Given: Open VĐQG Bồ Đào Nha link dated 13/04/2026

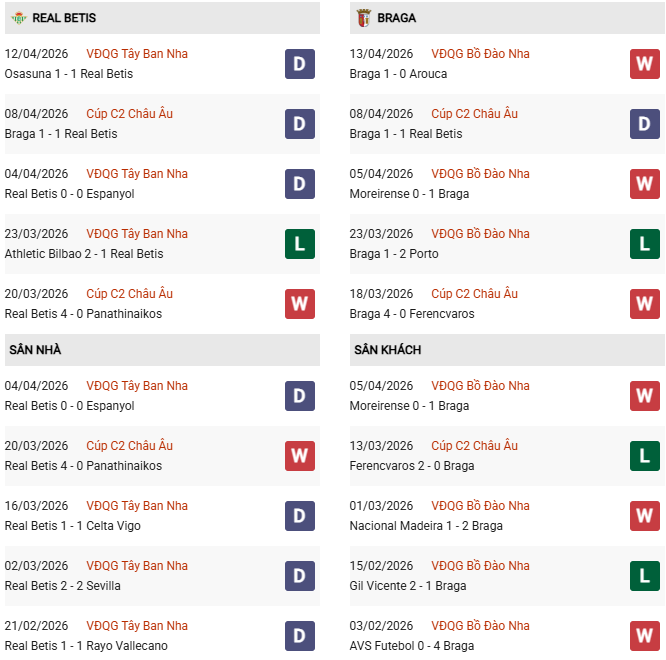Looking at the screenshot, I should coord(480,54).
